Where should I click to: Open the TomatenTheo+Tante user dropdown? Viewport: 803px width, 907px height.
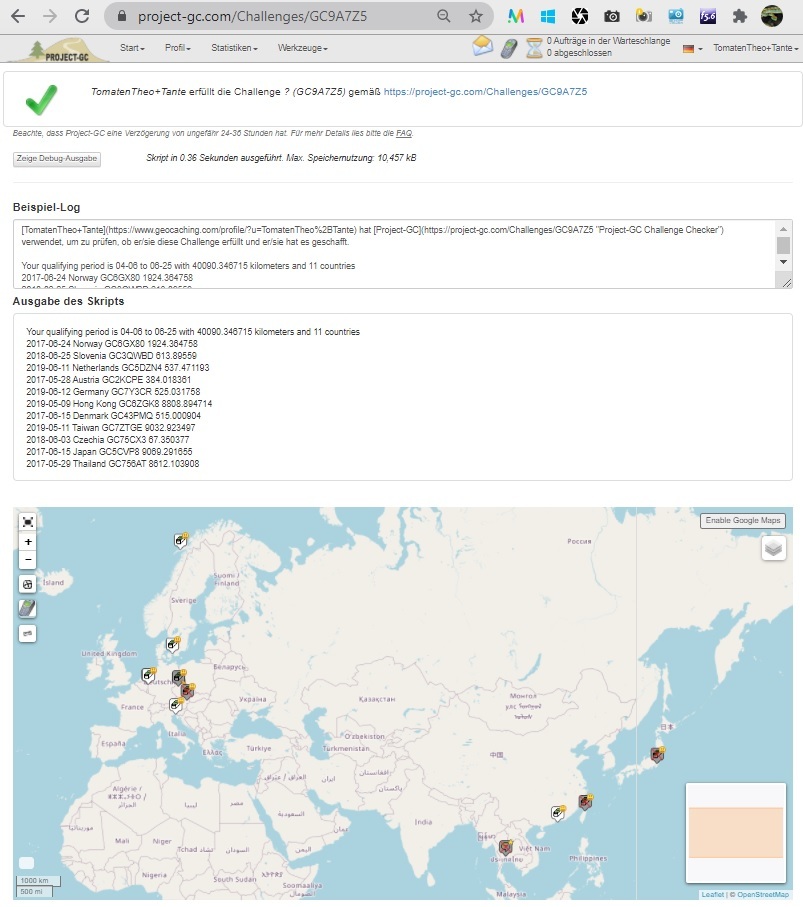pyautogui.click(x=756, y=48)
